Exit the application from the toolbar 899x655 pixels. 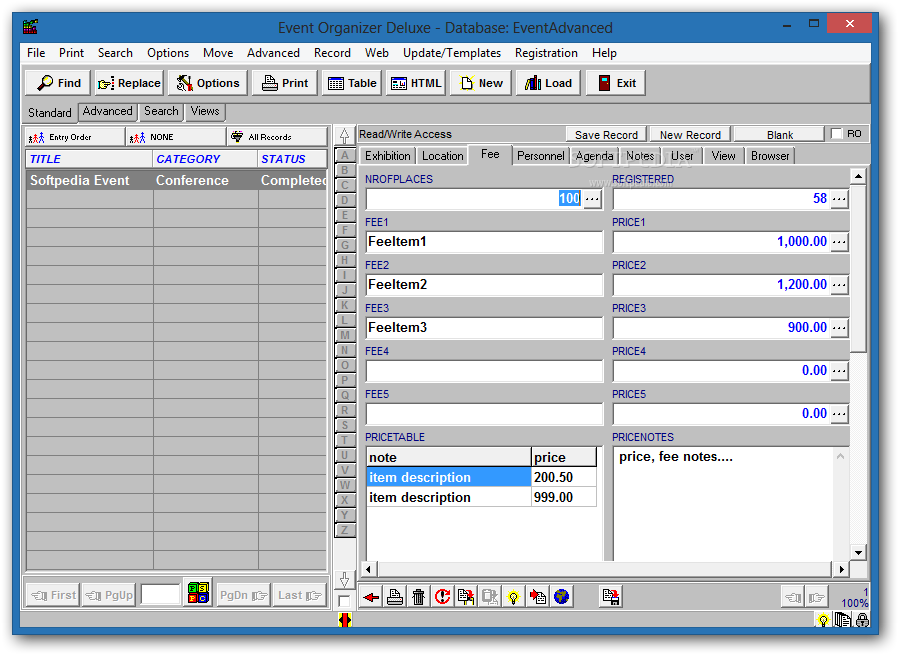click(616, 83)
